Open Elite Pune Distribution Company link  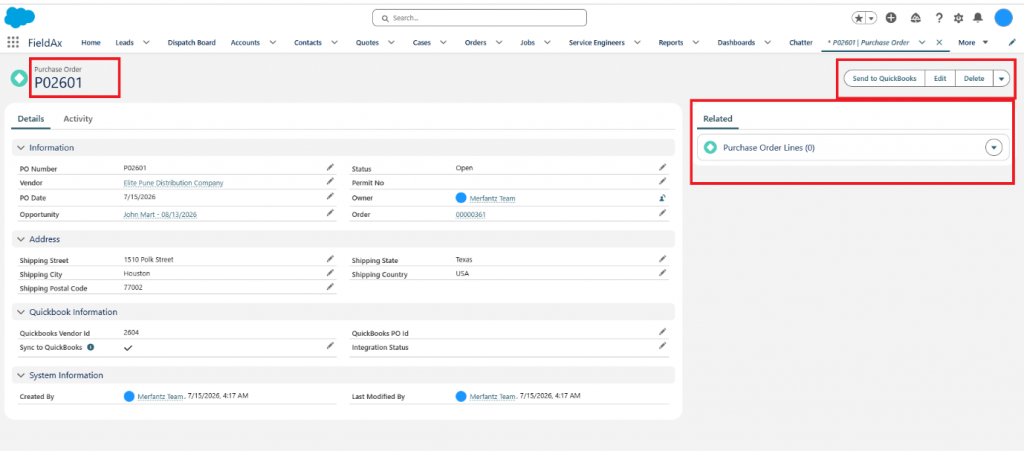(x=173, y=183)
